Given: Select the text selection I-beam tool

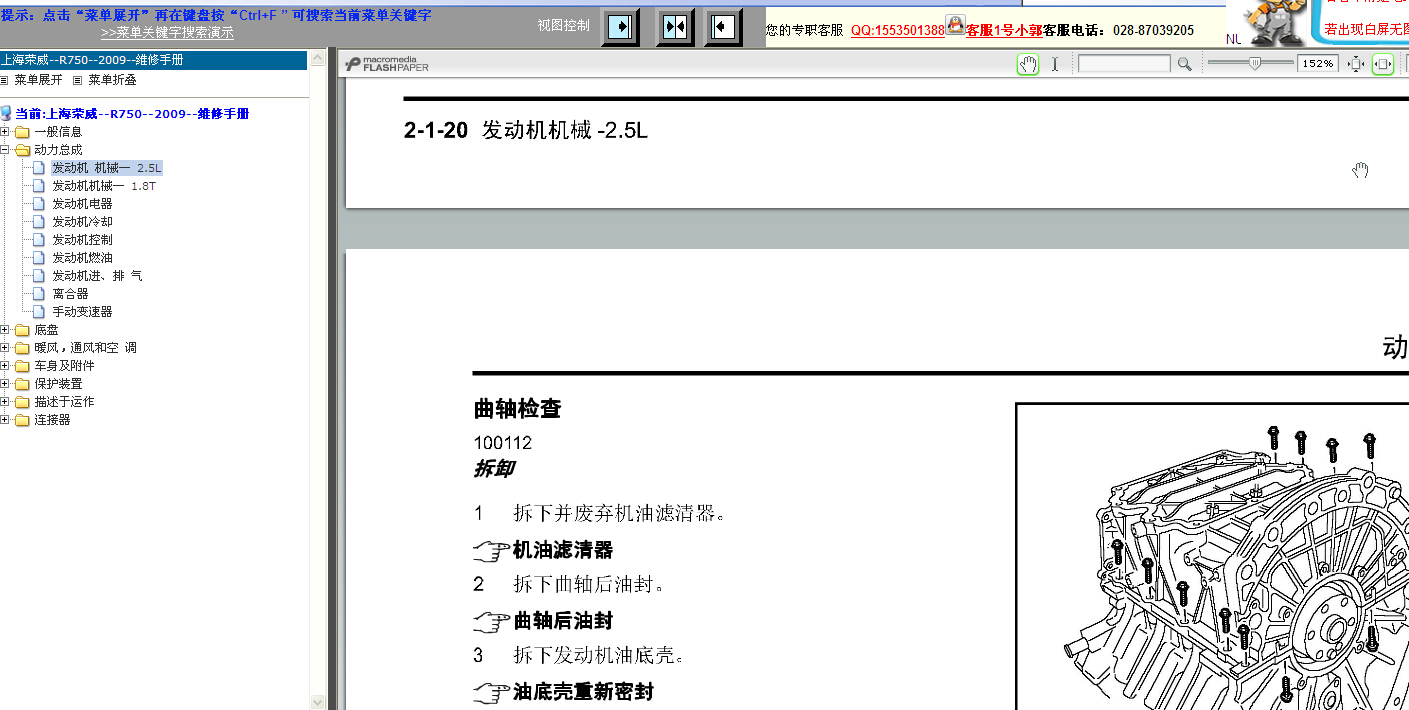Looking at the screenshot, I should click(x=1054, y=64).
